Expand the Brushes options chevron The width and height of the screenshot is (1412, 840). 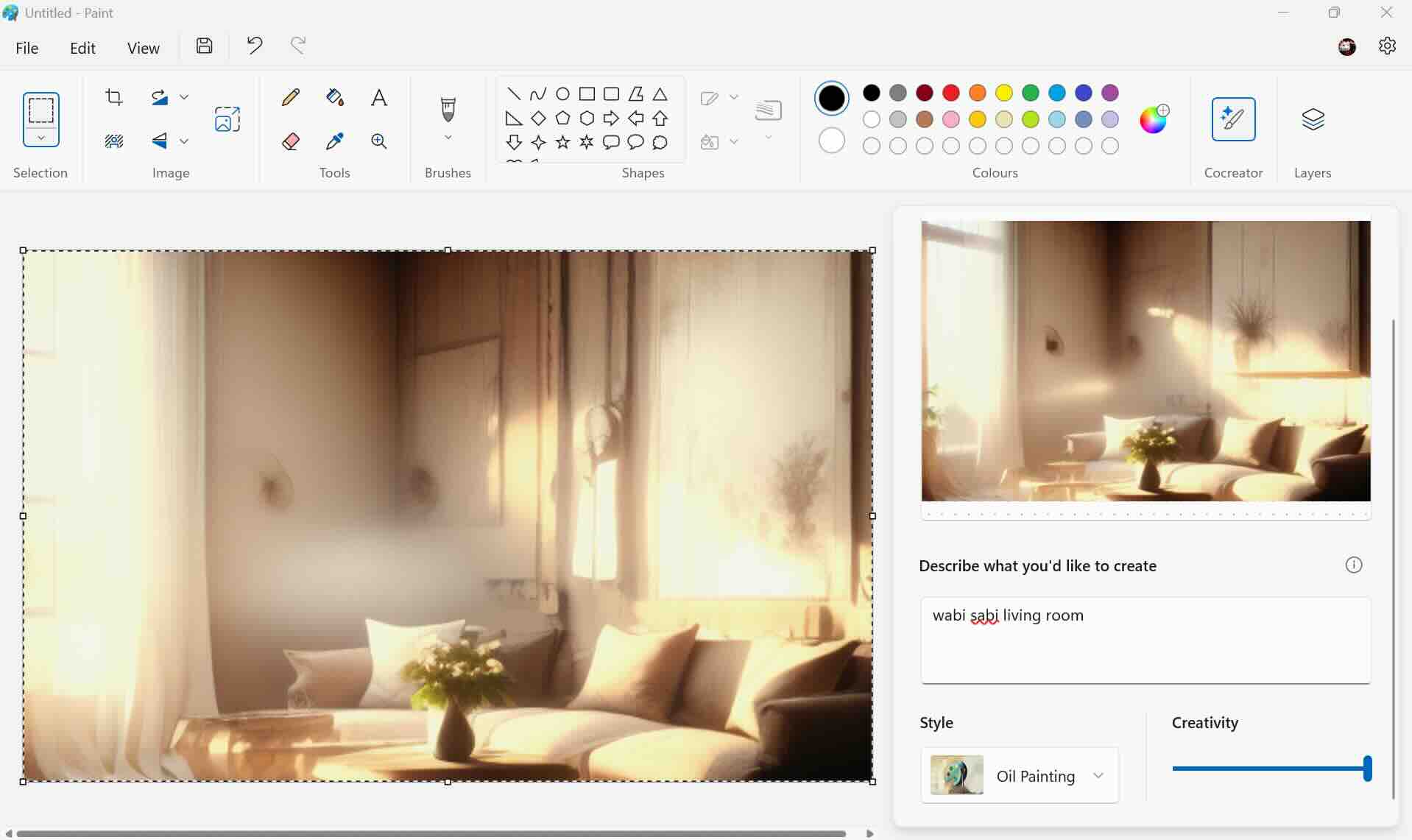tap(448, 138)
